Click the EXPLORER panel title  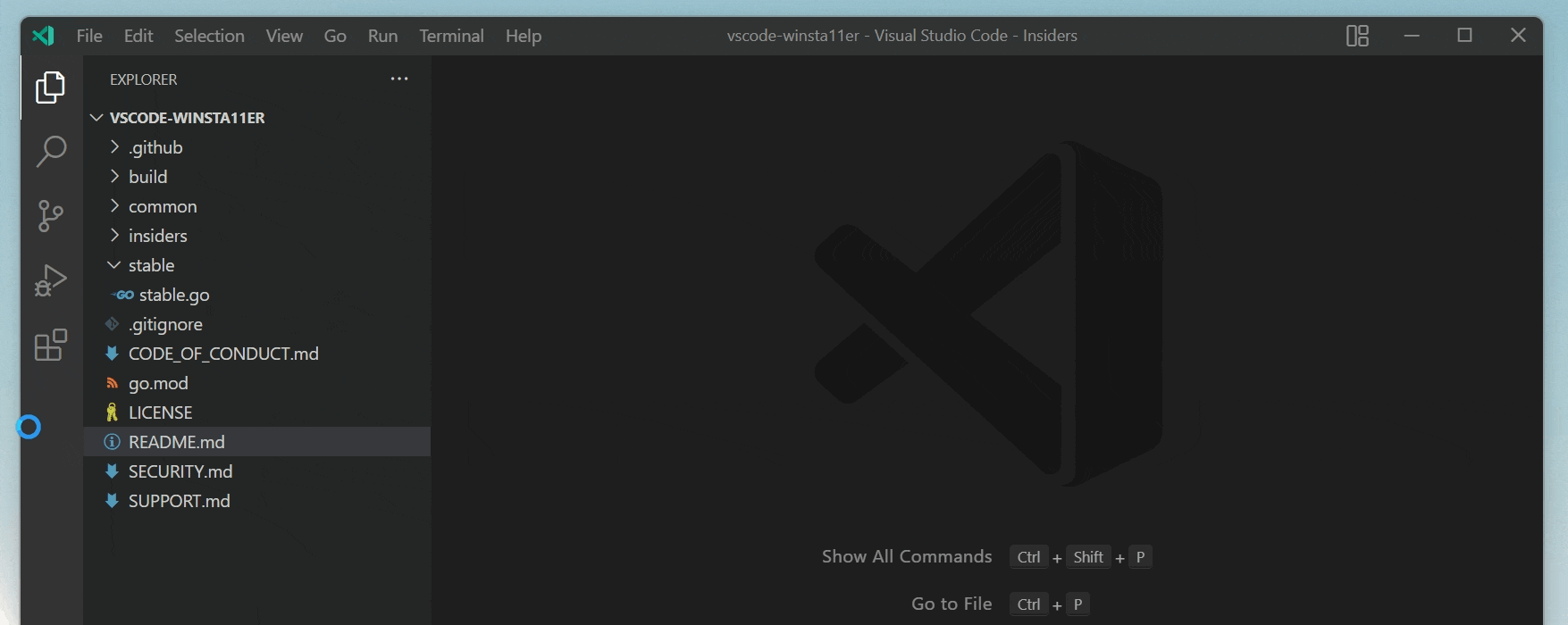coord(144,79)
